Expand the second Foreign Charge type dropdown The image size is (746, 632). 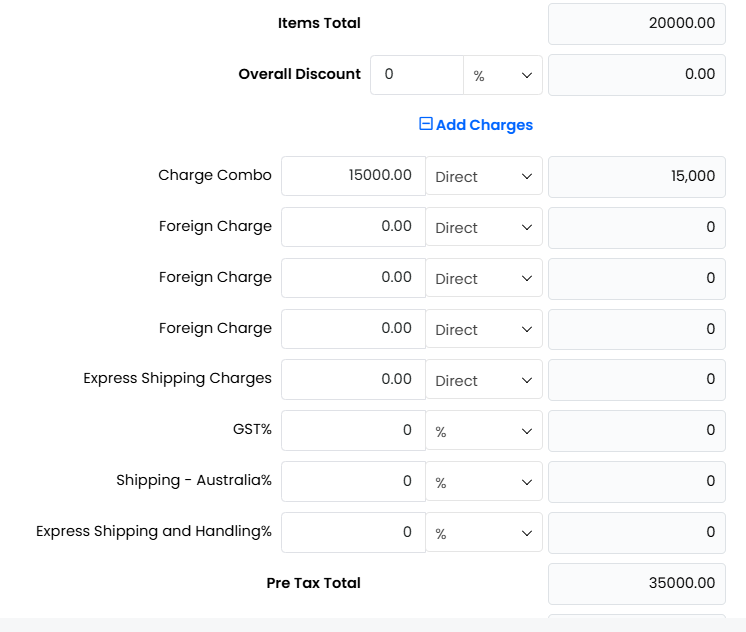pyautogui.click(x=484, y=278)
